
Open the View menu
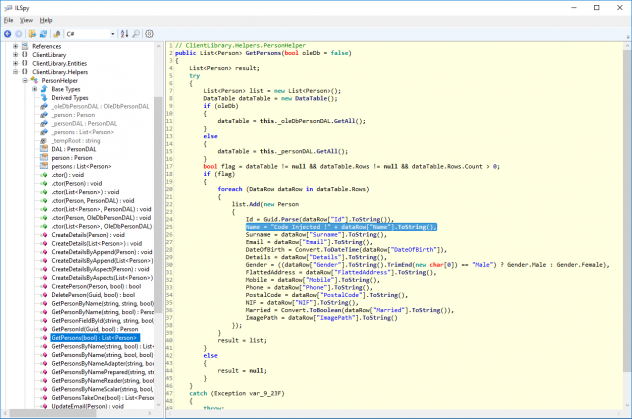pos(26,20)
